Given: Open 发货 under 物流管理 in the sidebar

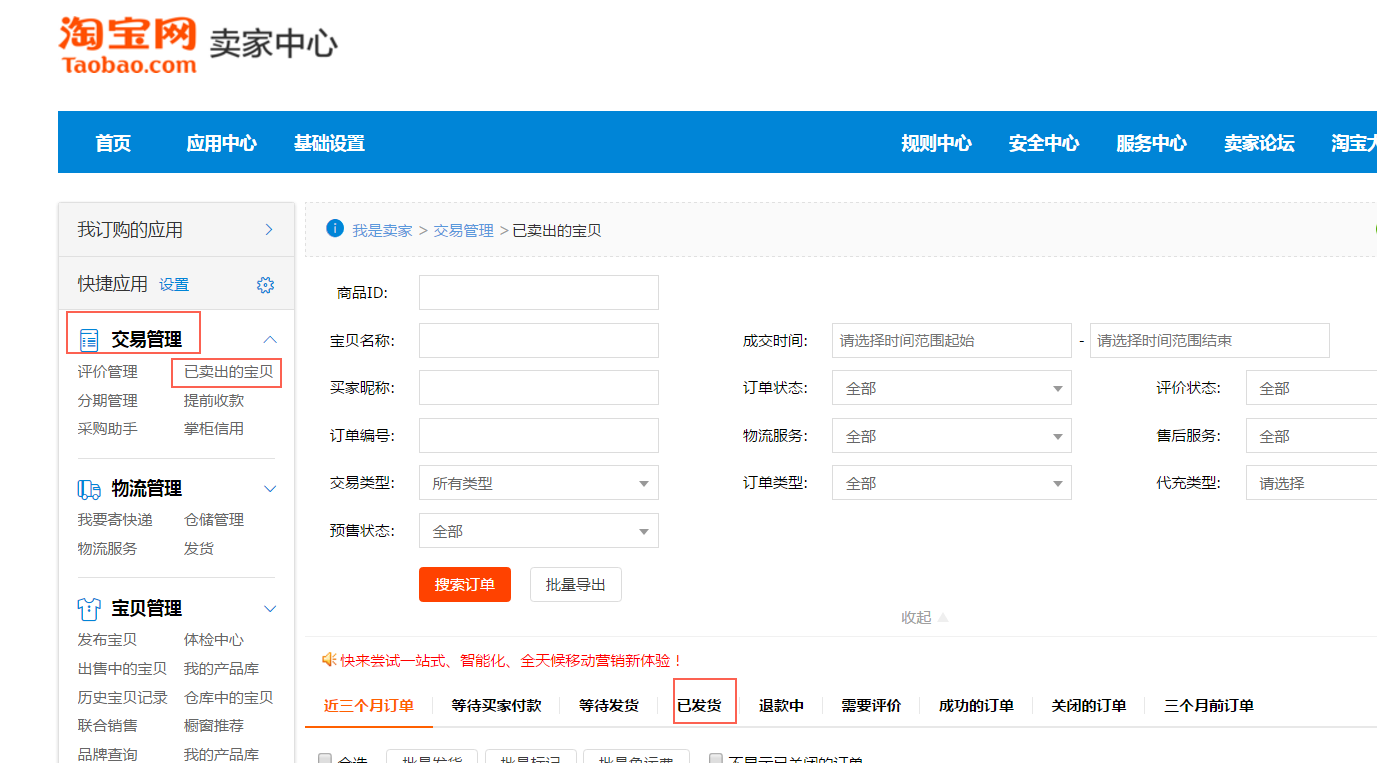Looking at the screenshot, I should (199, 549).
